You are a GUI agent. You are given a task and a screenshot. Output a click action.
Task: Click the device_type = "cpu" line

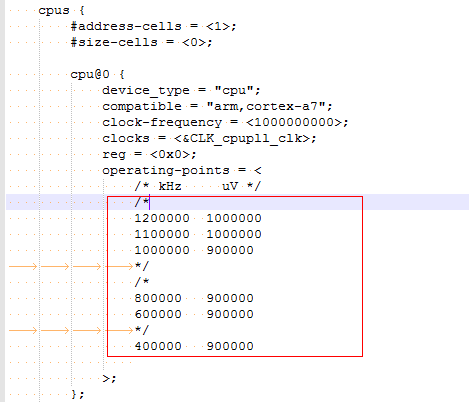pos(181,90)
